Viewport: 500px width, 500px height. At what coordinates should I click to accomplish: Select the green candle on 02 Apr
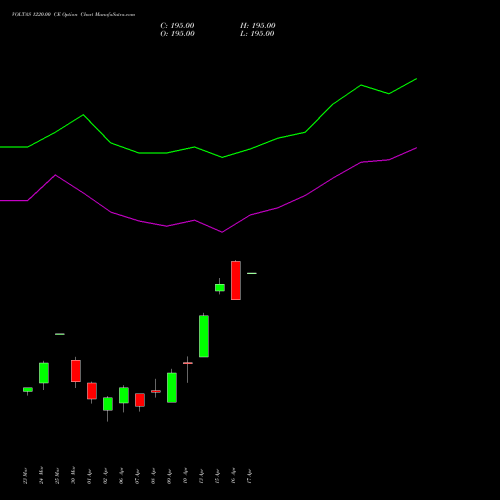[x=108, y=404]
